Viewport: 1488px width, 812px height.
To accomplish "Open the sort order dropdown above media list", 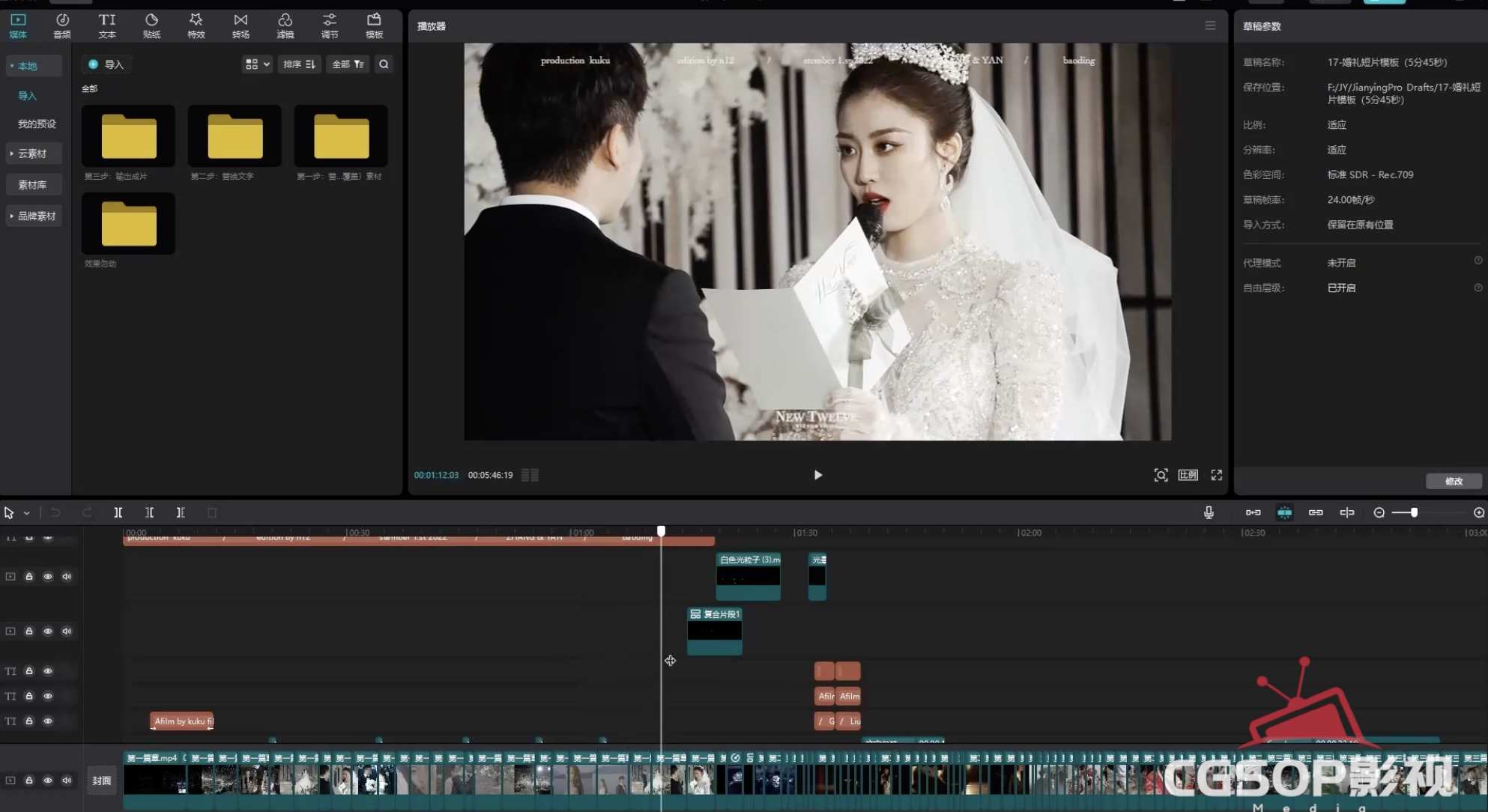I will coord(299,64).
